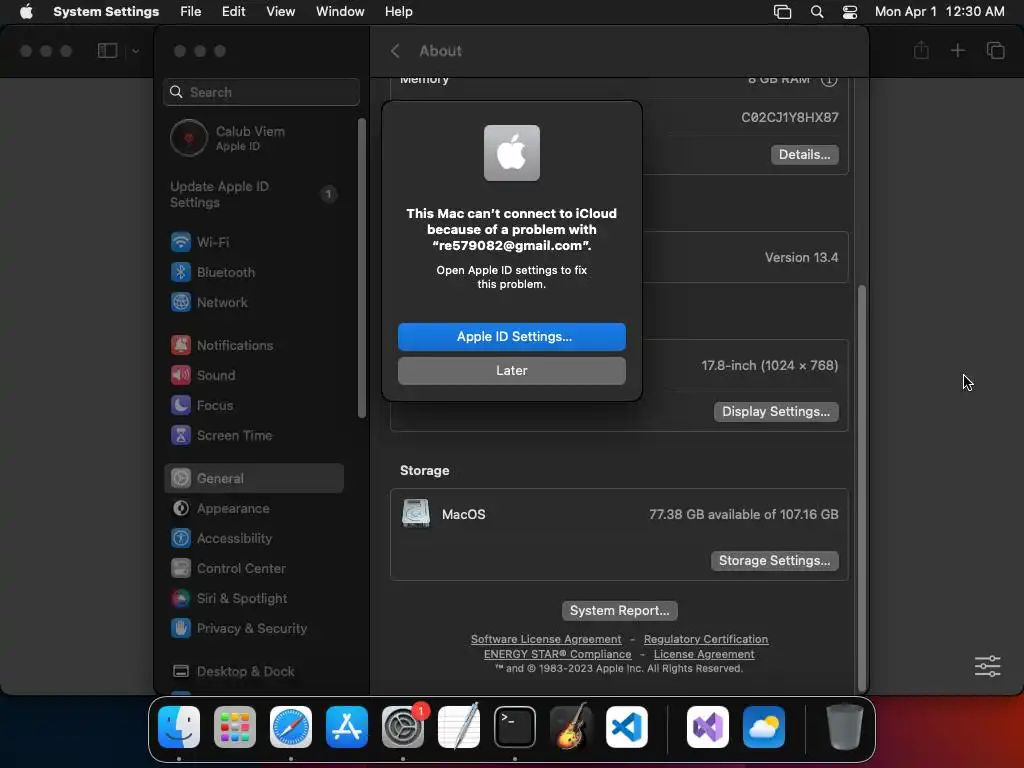Click Share icon in background window

pyautogui.click(x=921, y=50)
